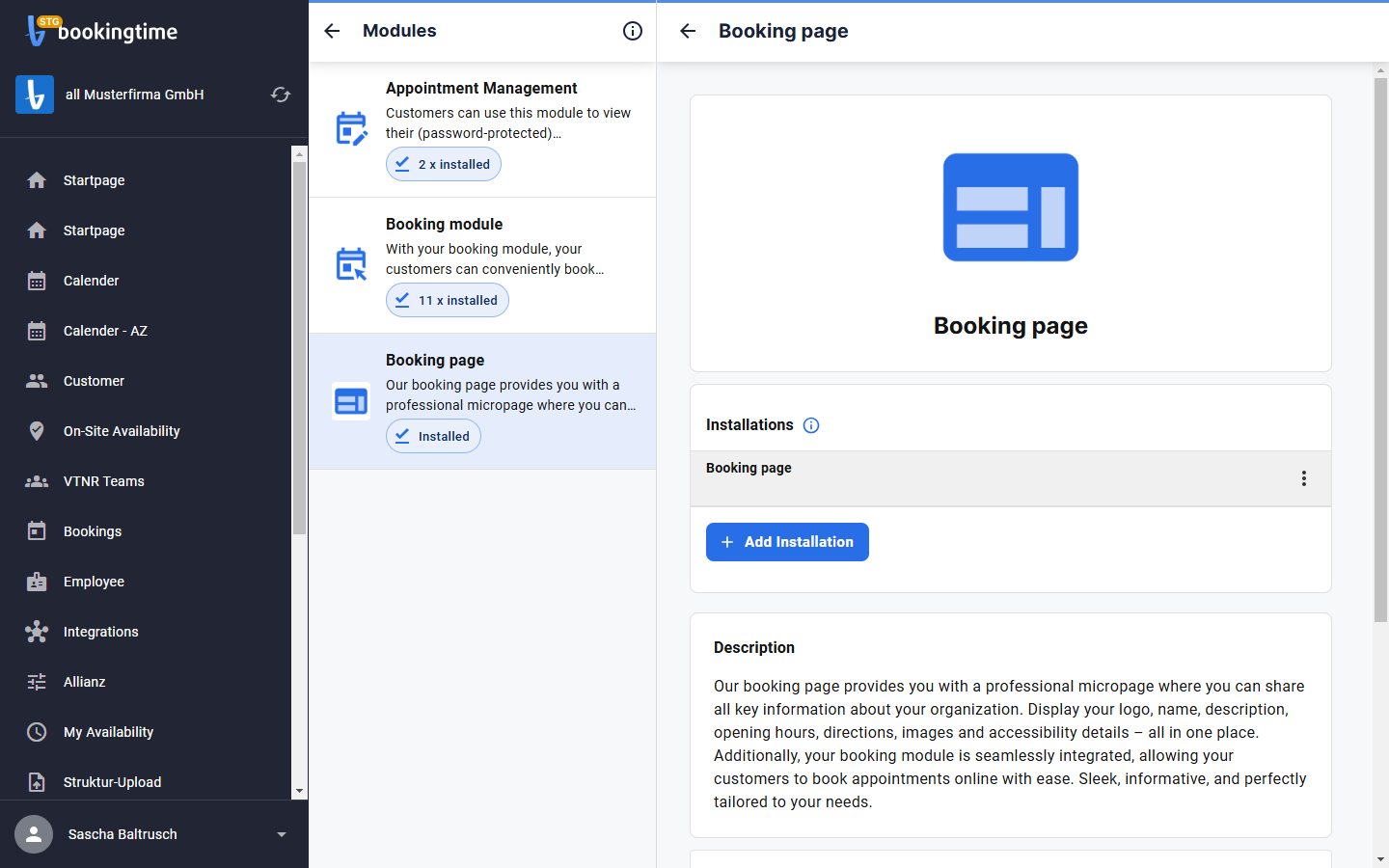Viewport: 1389px width, 868px height.
Task: Click the Bookings calendar icon
Action: point(37,531)
